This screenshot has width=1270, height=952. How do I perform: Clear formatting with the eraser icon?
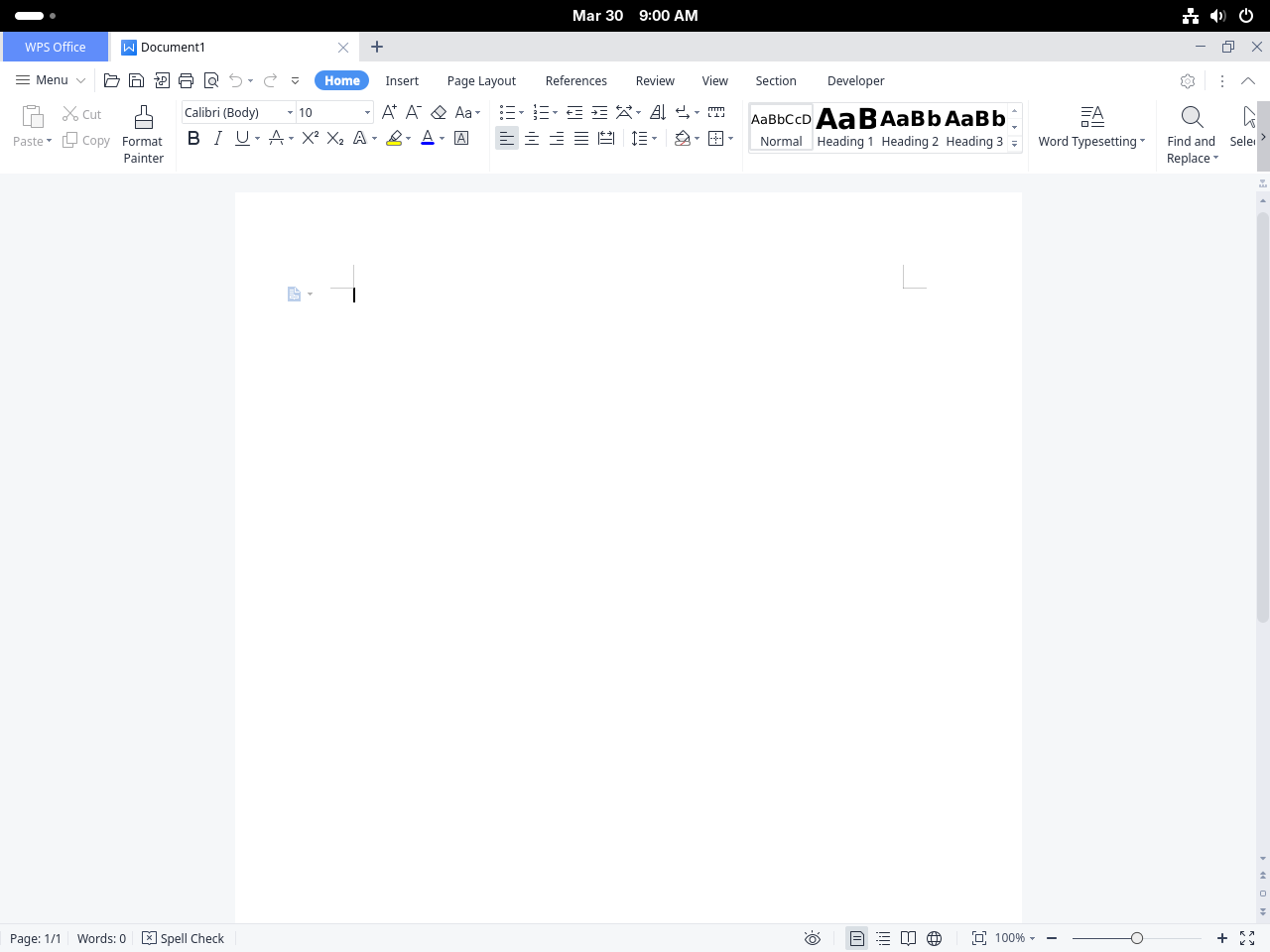tap(439, 112)
